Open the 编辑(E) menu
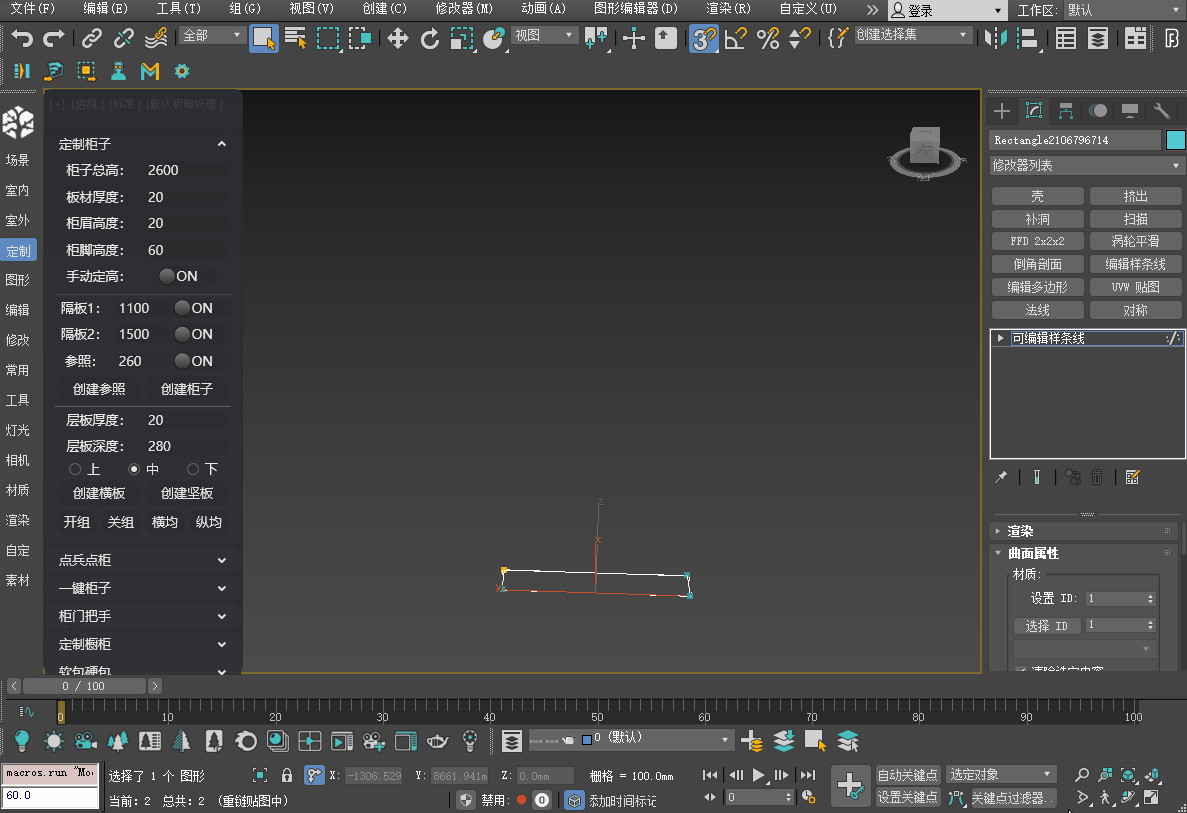 [105, 8]
